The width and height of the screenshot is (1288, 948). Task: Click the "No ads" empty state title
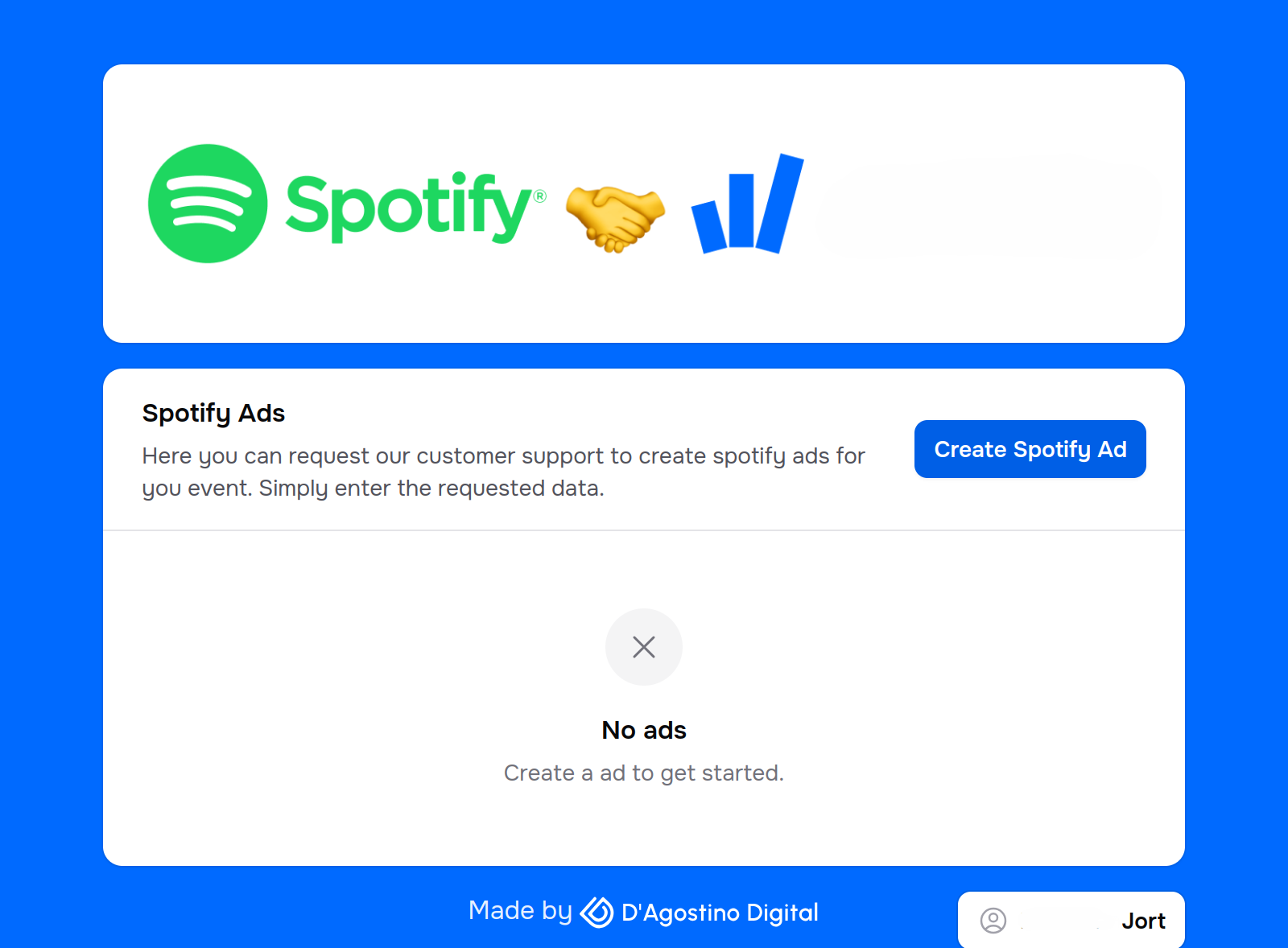tap(644, 730)
